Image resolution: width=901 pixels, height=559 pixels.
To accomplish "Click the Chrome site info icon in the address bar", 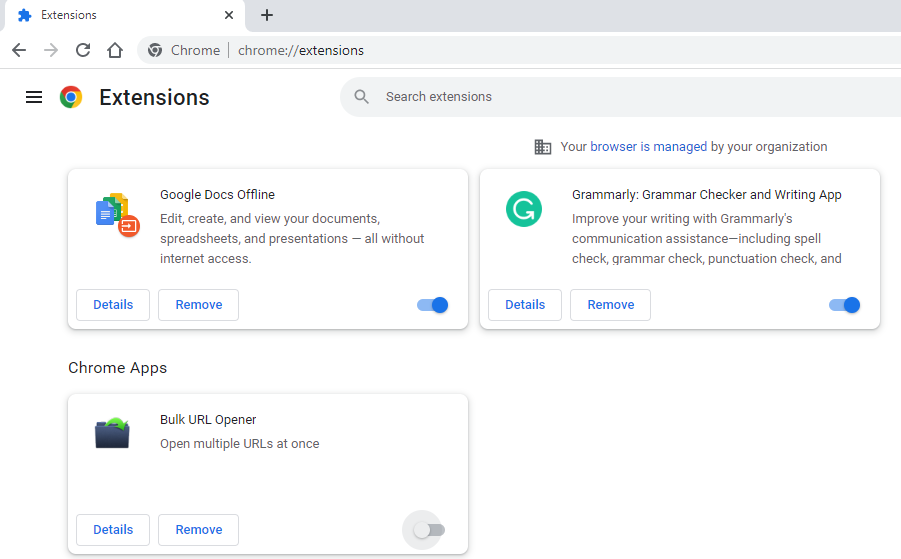I will (x=155, y=50).
